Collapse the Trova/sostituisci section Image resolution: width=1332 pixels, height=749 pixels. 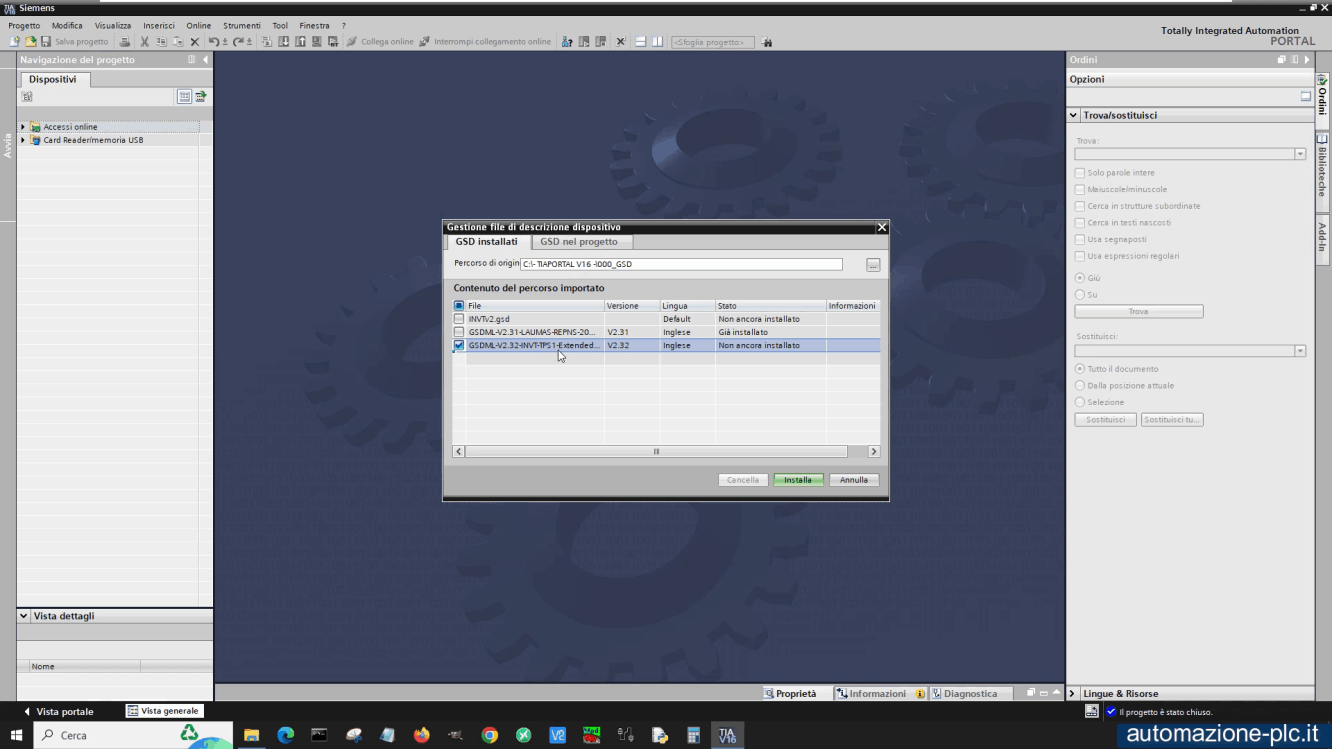(1074, 115)
